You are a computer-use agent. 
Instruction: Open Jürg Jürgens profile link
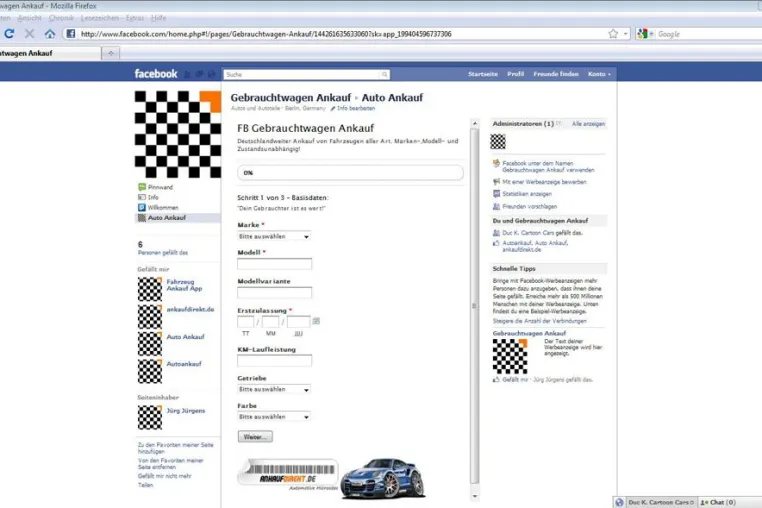186,410
